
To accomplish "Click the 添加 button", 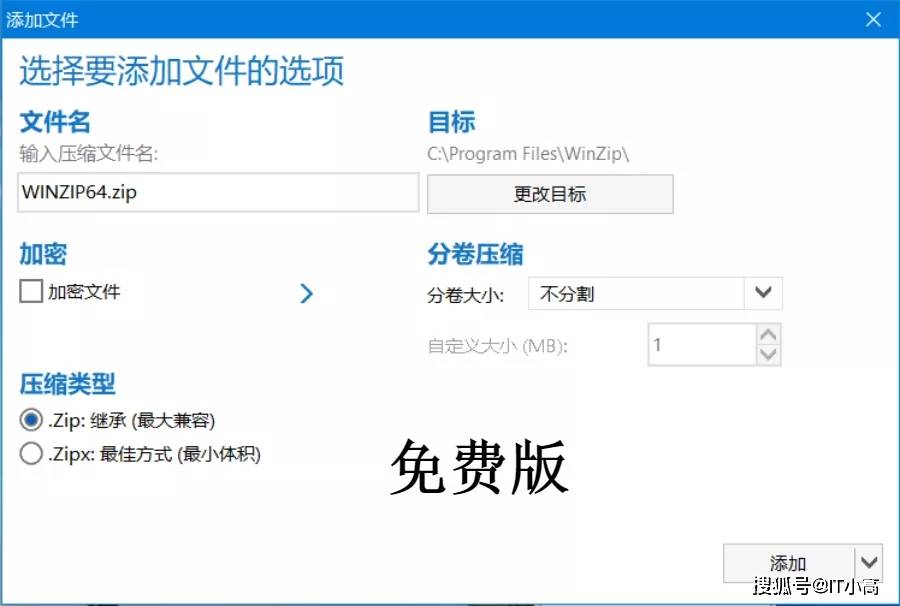I will [x=788, y=562].
